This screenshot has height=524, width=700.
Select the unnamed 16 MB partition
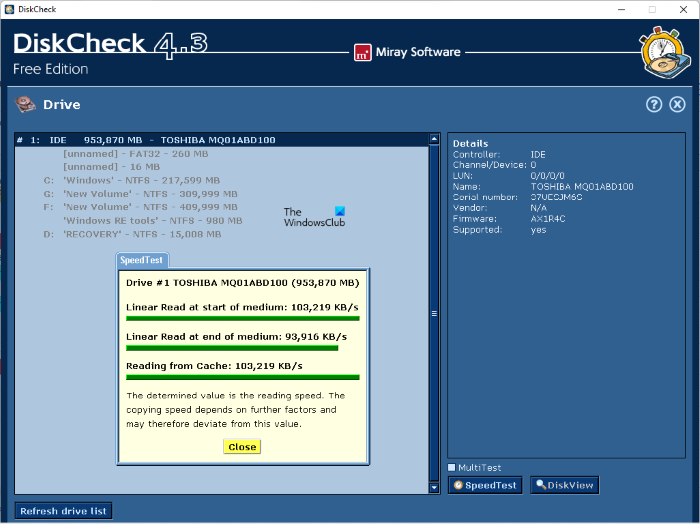pyautogui.click(x=111, y=167)
